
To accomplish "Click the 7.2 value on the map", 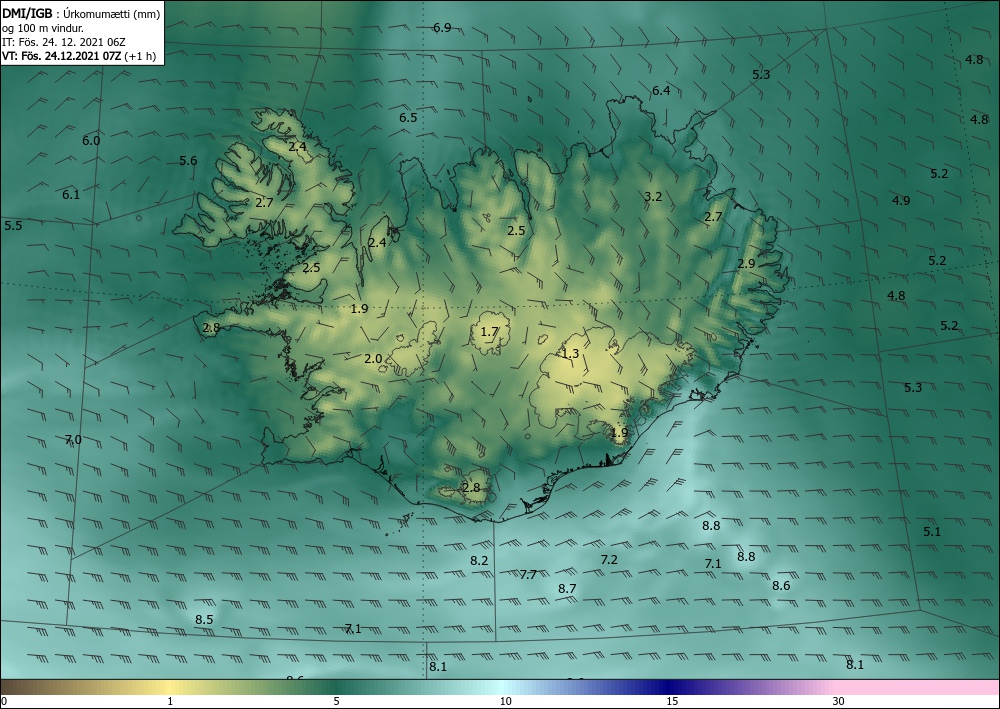I will click(x=609, y=559).
